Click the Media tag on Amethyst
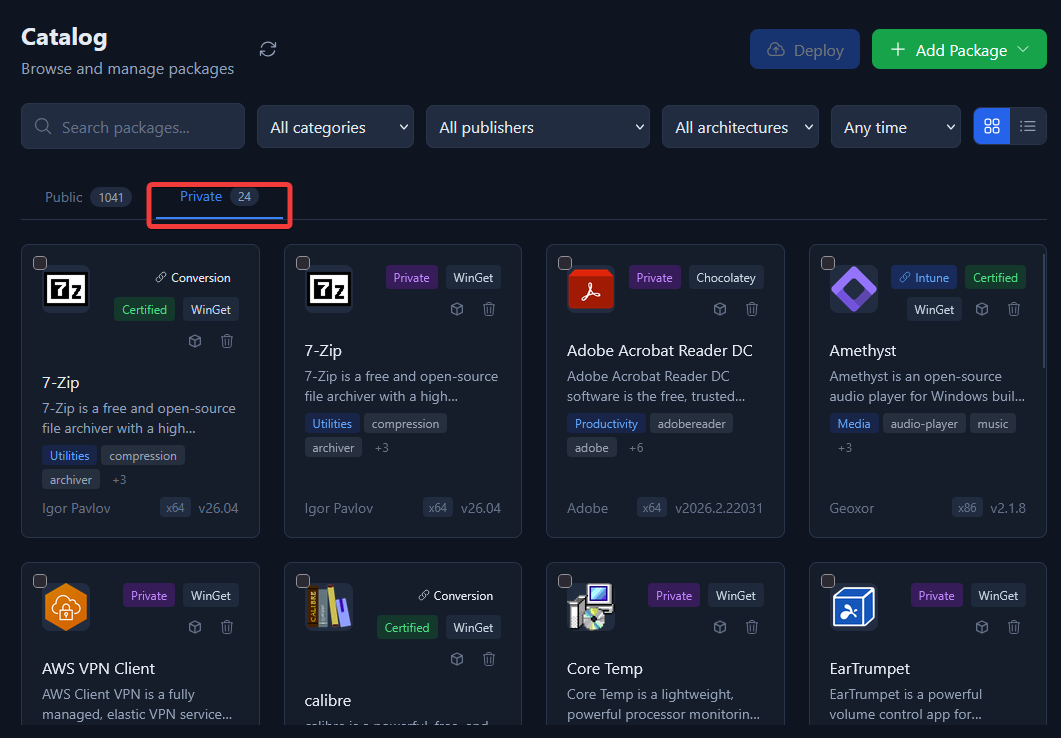 tap(854, 423)
